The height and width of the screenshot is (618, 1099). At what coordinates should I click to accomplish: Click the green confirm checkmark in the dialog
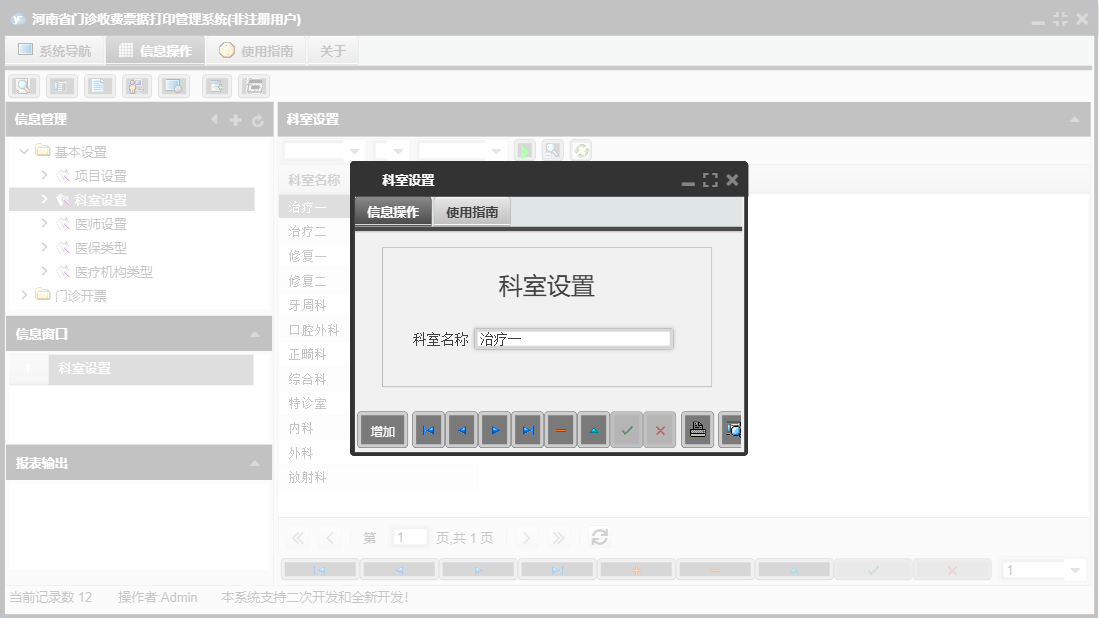[x=627, y=430]
